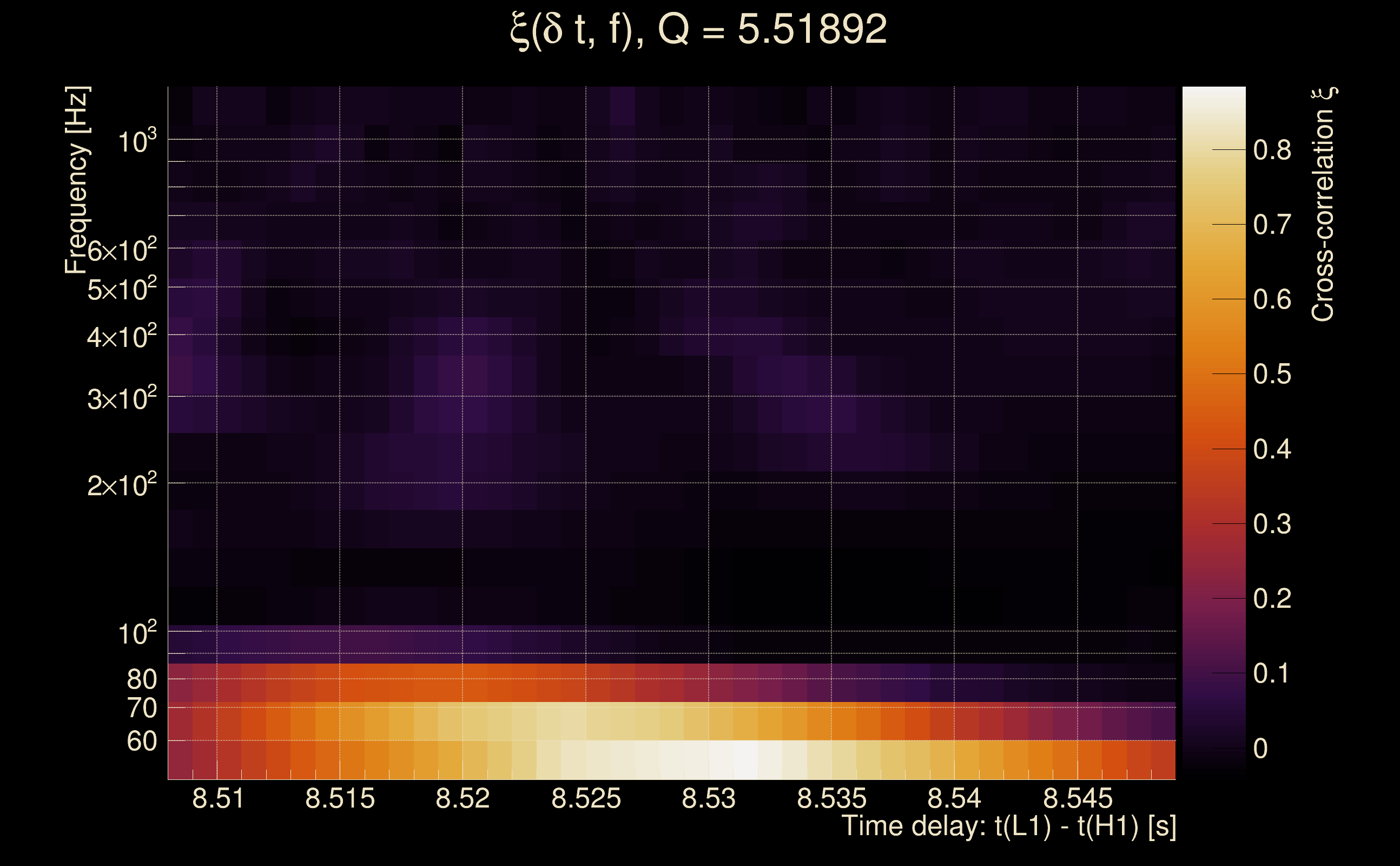Image resolution: width=1400 pixels, height=866 pixels.
Task: Click the 2×10² frequency tick label
Action: (121, 485)
